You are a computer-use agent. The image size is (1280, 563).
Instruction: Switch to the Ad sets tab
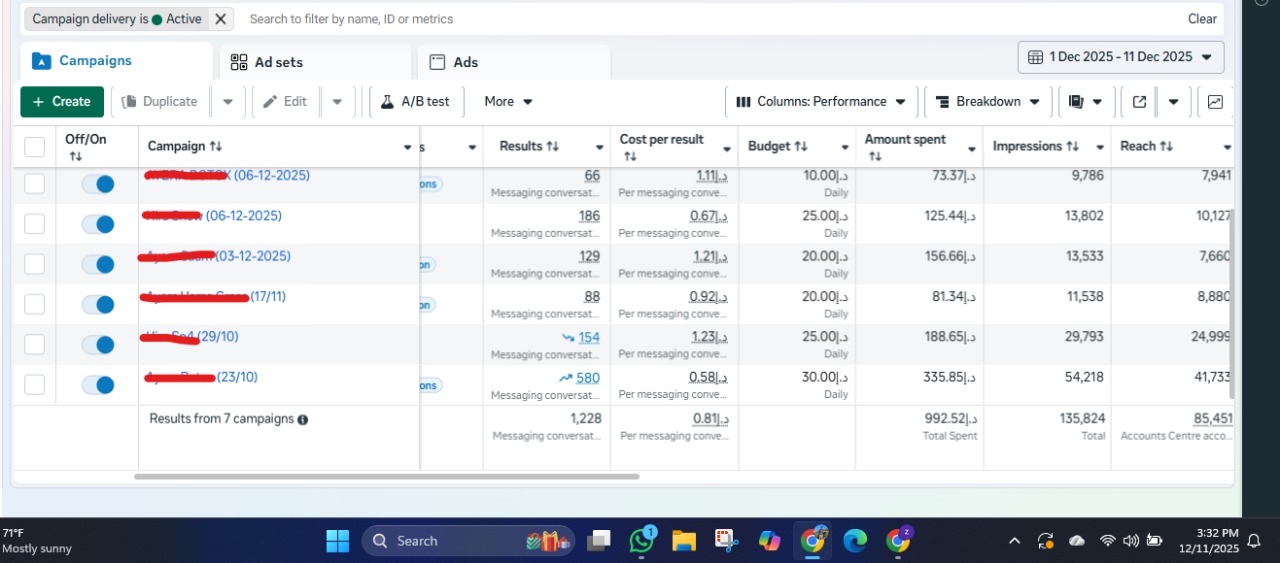[315, 62]
